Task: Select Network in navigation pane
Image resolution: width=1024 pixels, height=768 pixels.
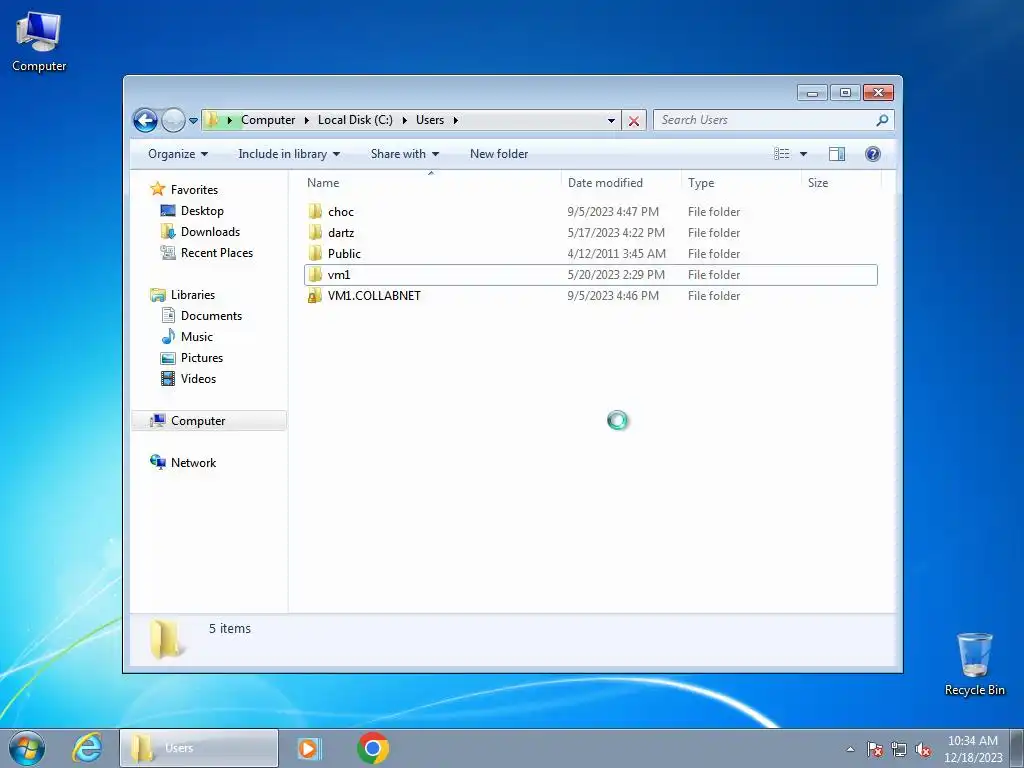Action: 193,462
